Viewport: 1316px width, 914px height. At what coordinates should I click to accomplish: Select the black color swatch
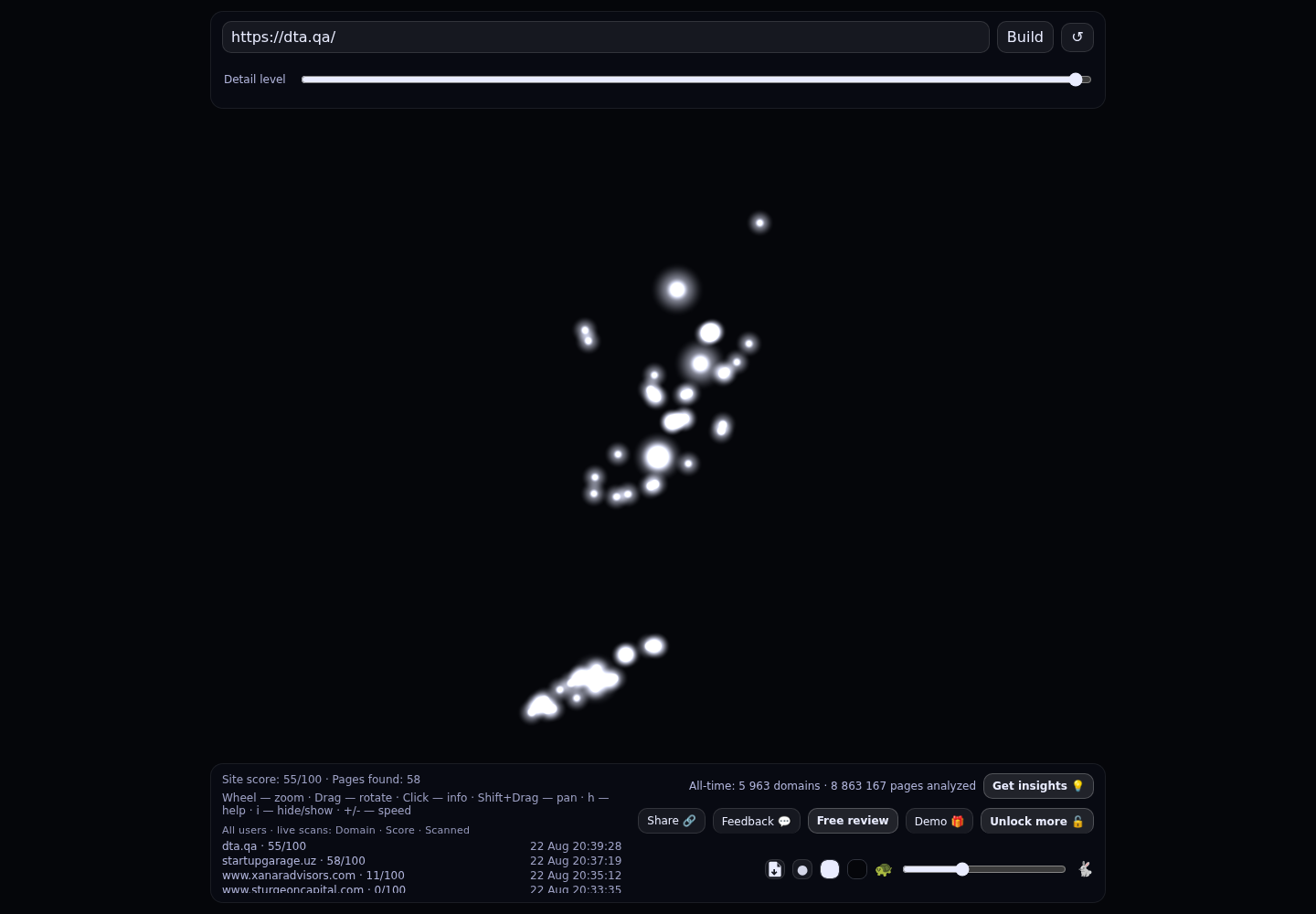[x=857, y=869]
